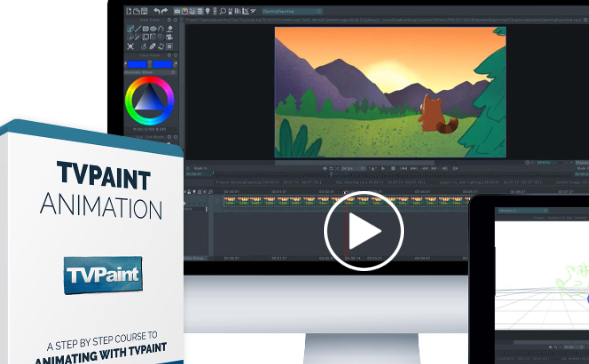Image resolution: width=589 pixels, height=364 pixels.
Task: Click the TVPaint logo on course box
Action: [103, 275]
